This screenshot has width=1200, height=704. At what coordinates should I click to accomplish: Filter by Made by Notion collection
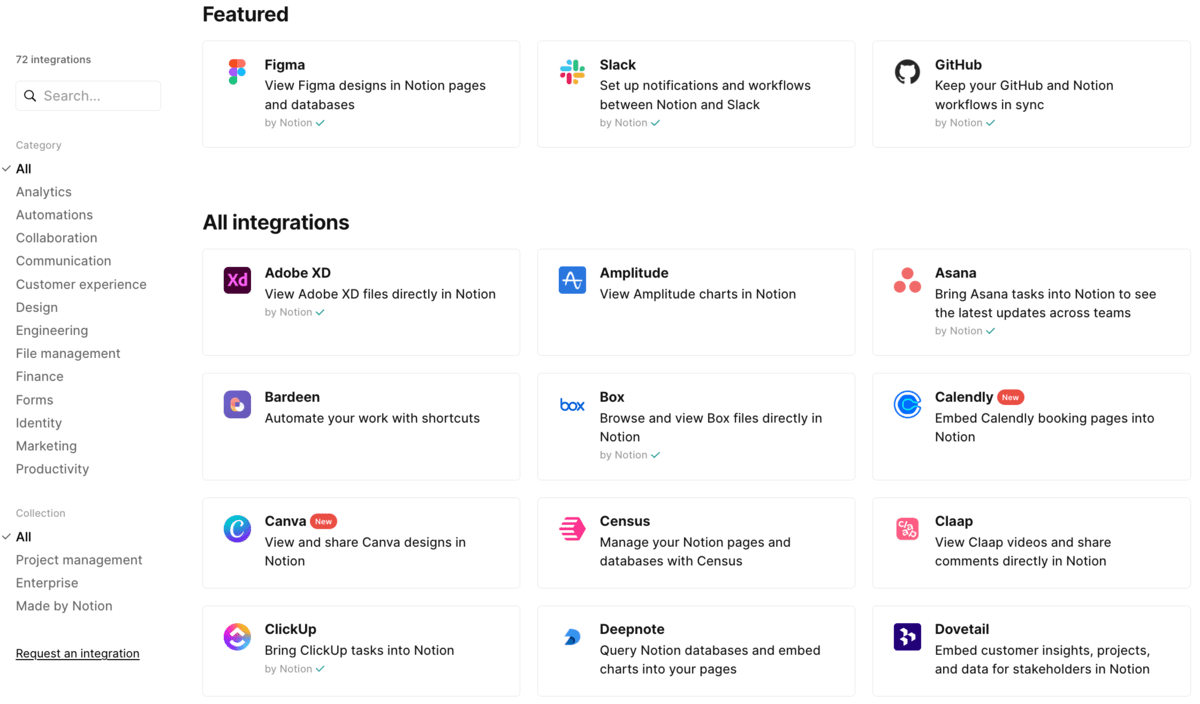coord(64,606)
